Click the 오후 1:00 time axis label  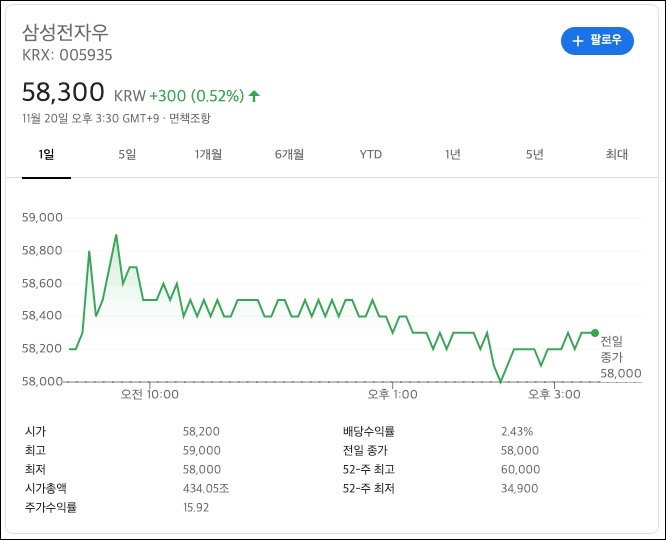click(x=392, y=394)
